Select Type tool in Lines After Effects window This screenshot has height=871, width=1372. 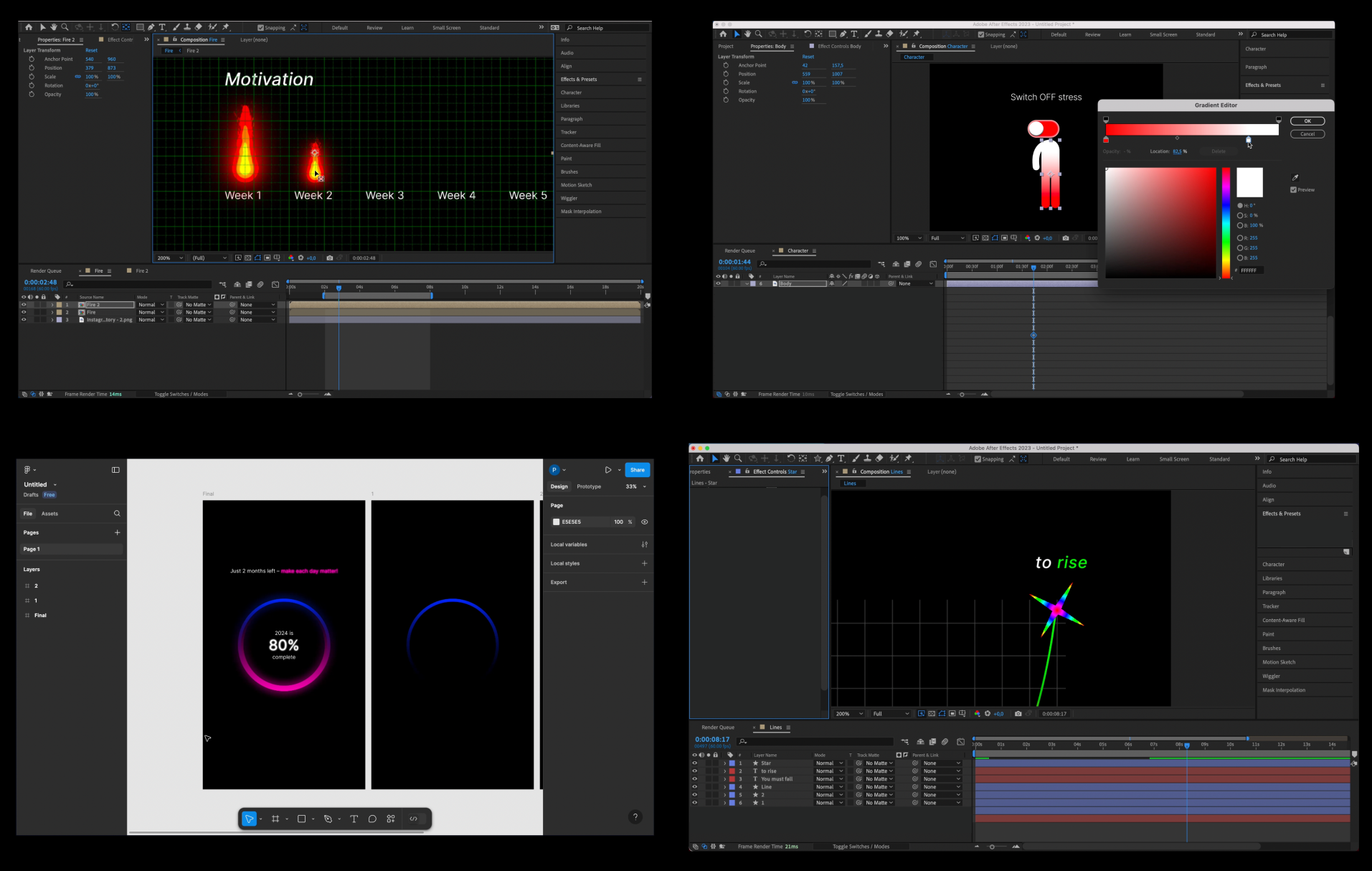click(841, 458)
